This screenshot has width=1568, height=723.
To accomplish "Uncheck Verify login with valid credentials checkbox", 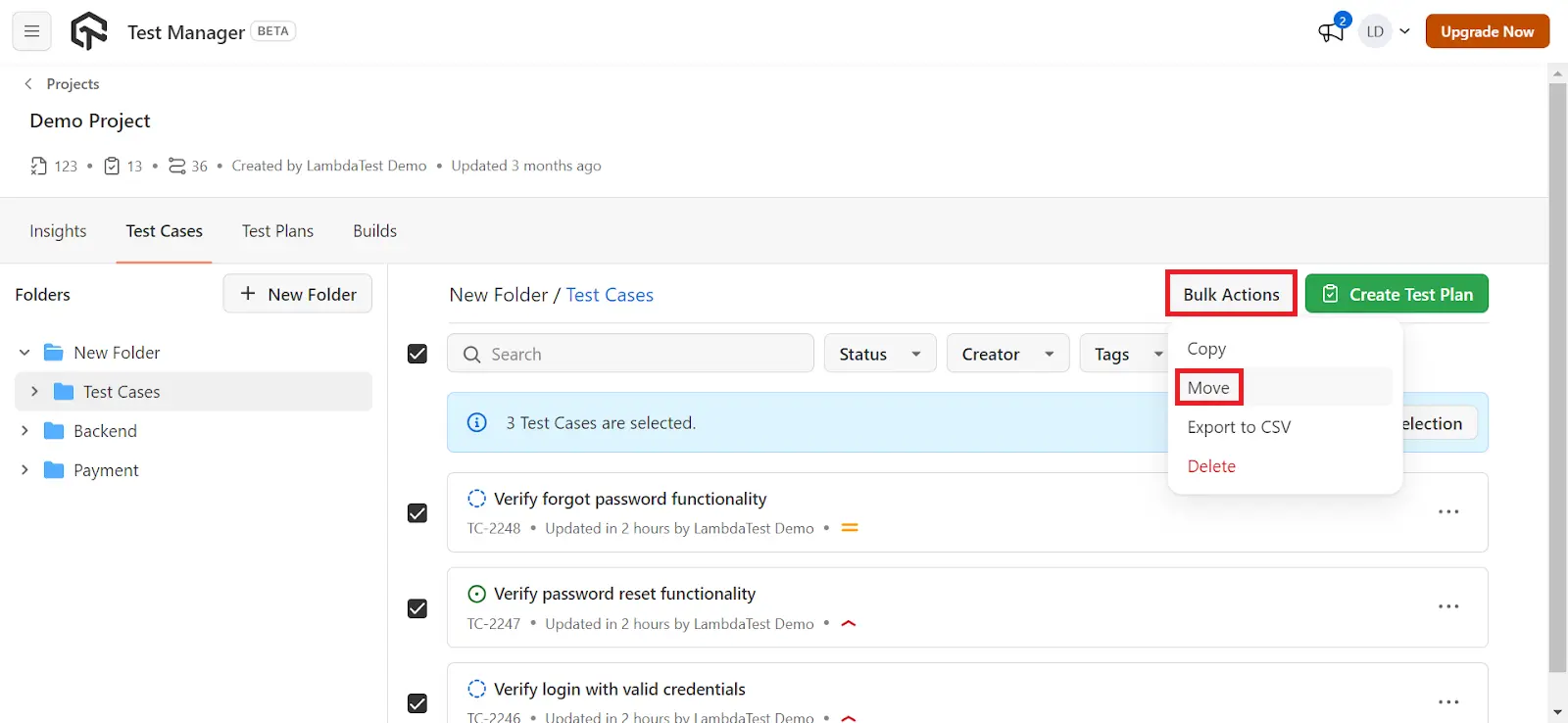I will (x=417, y=703).
